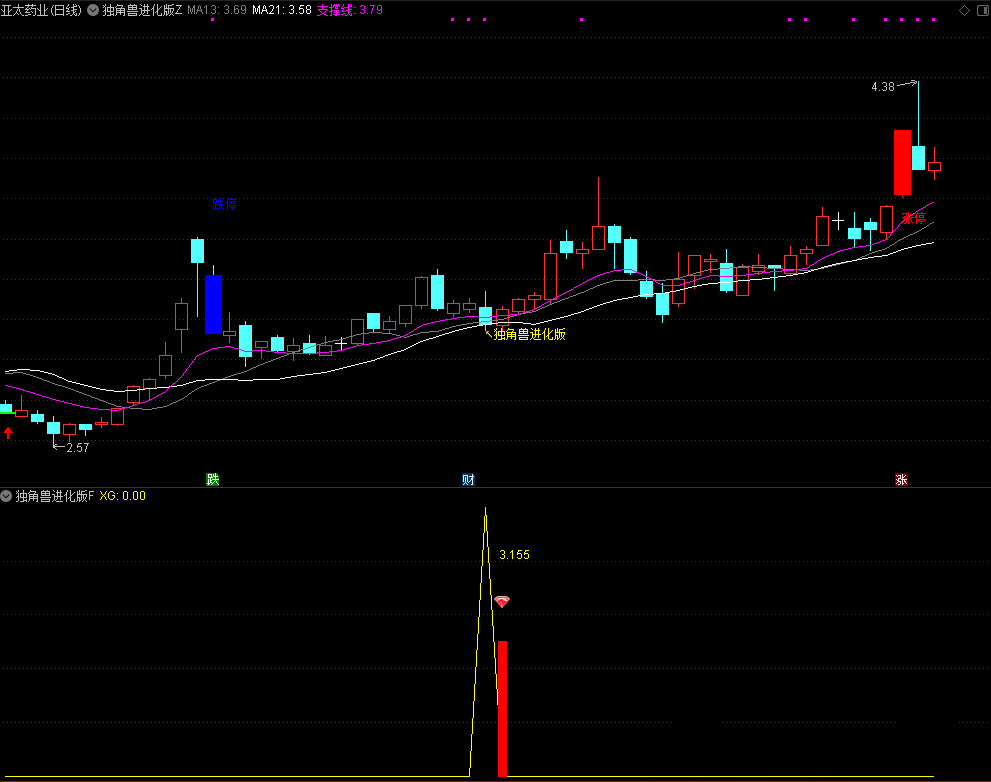Image resolution: width=991 pixels, height=782 pixels.
Task: Click the red 涨 event marker
Action: [901, 479]
